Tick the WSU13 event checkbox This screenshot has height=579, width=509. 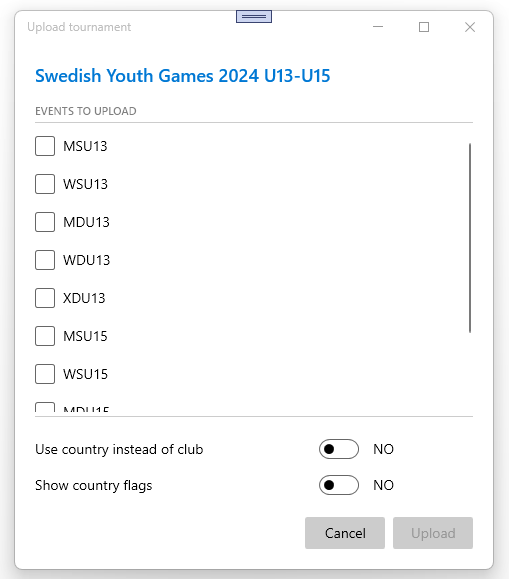(45, 184)
